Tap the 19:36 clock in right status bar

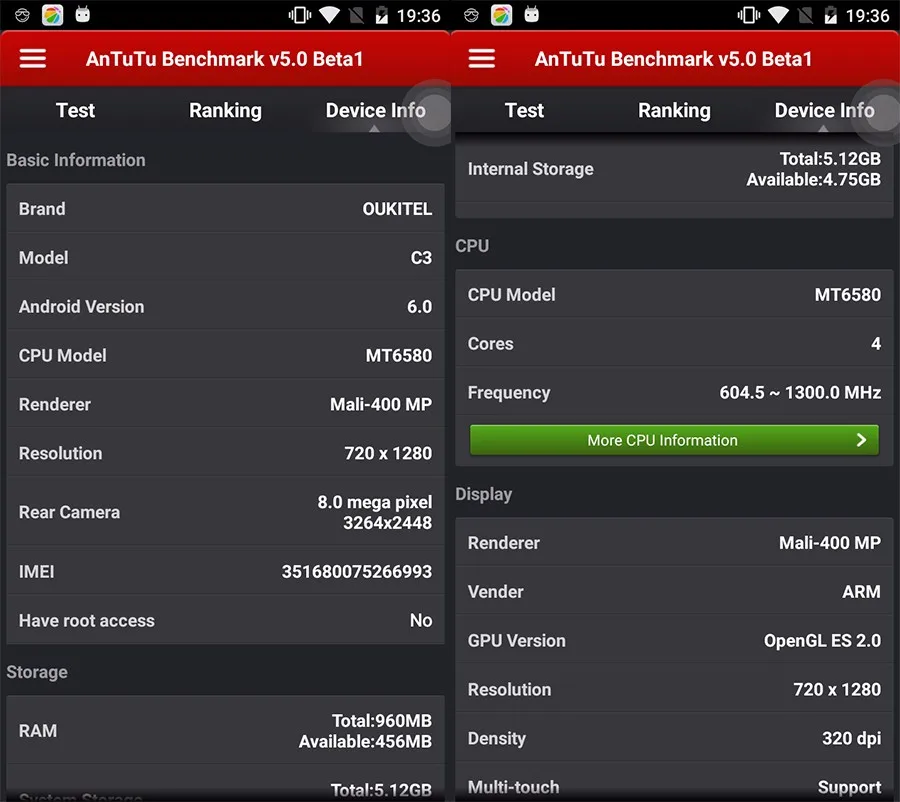tap(867, 16)
